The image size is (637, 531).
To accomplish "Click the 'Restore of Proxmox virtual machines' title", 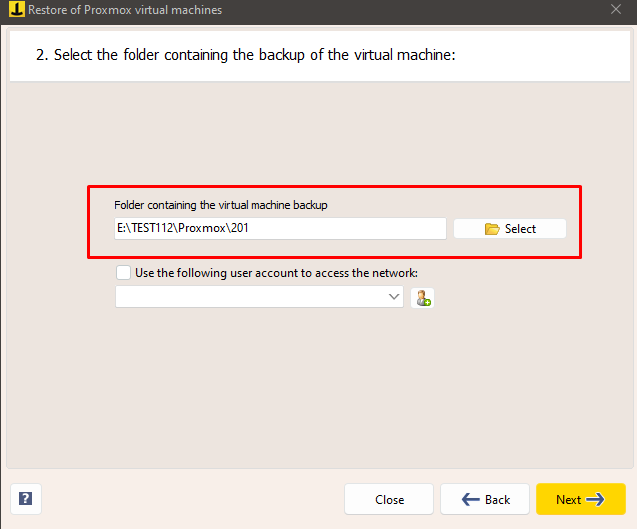I will [x=124, y=10].
